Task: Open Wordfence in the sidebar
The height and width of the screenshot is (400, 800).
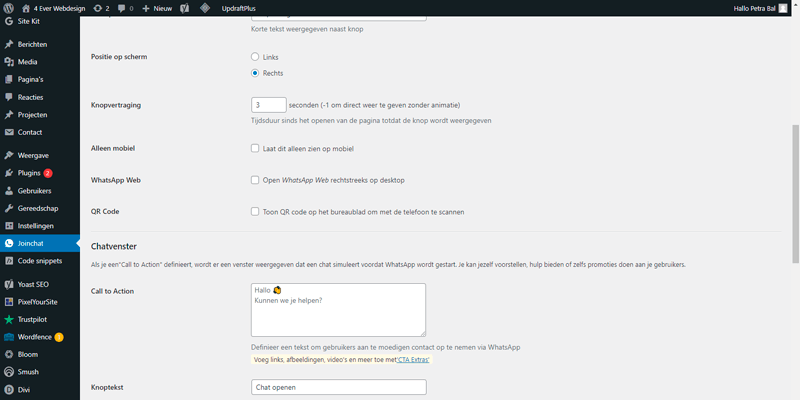Action: click(35, 337)
